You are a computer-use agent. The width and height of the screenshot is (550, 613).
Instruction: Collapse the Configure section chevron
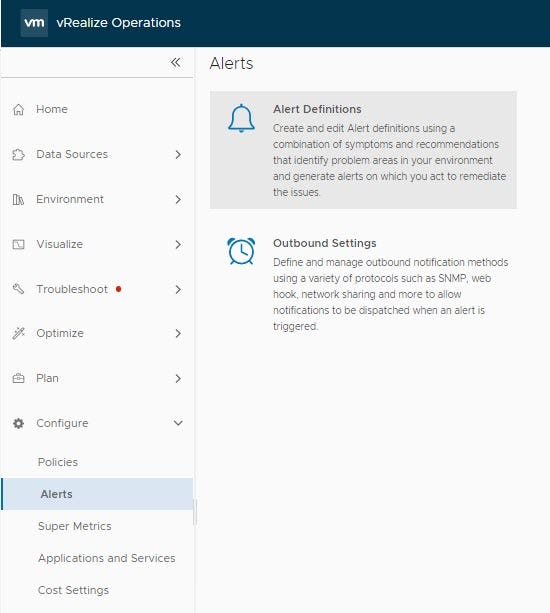(178, 423)
